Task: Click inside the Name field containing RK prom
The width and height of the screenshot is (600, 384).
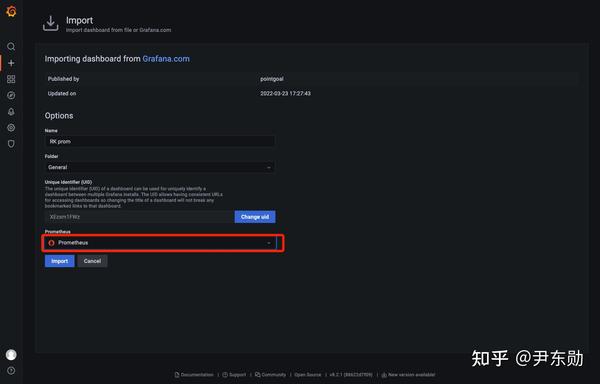Action: point(160,142)
